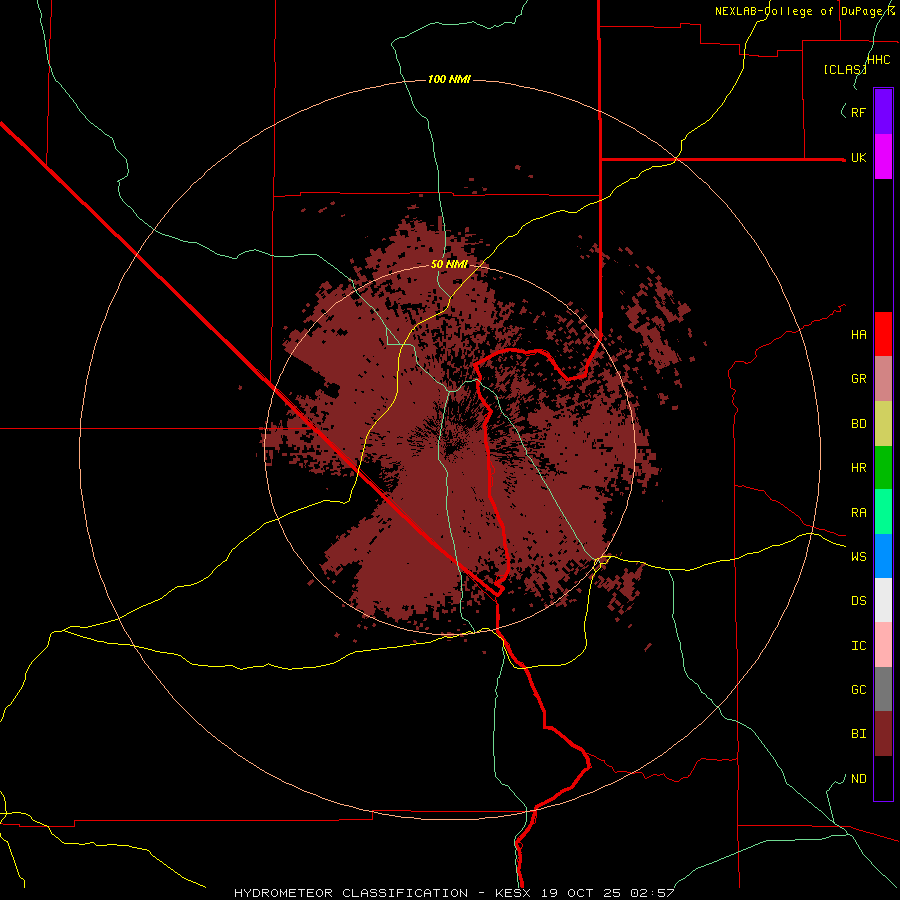
Task: Click the UK magenta legend swatch
Action: pyautogui.click(x=883, y=157)
